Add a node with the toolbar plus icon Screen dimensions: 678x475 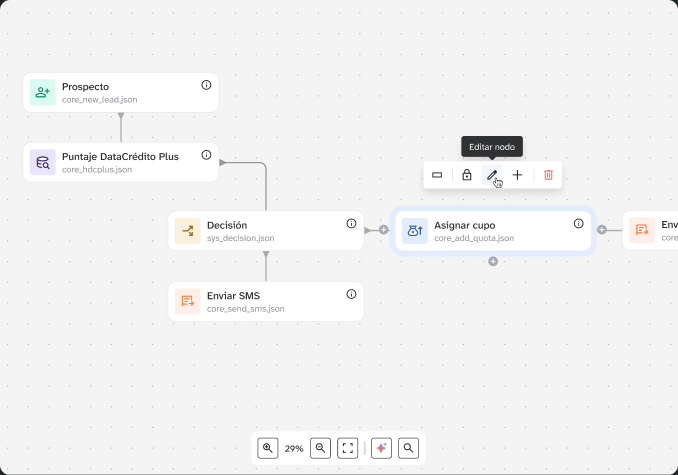517,175
